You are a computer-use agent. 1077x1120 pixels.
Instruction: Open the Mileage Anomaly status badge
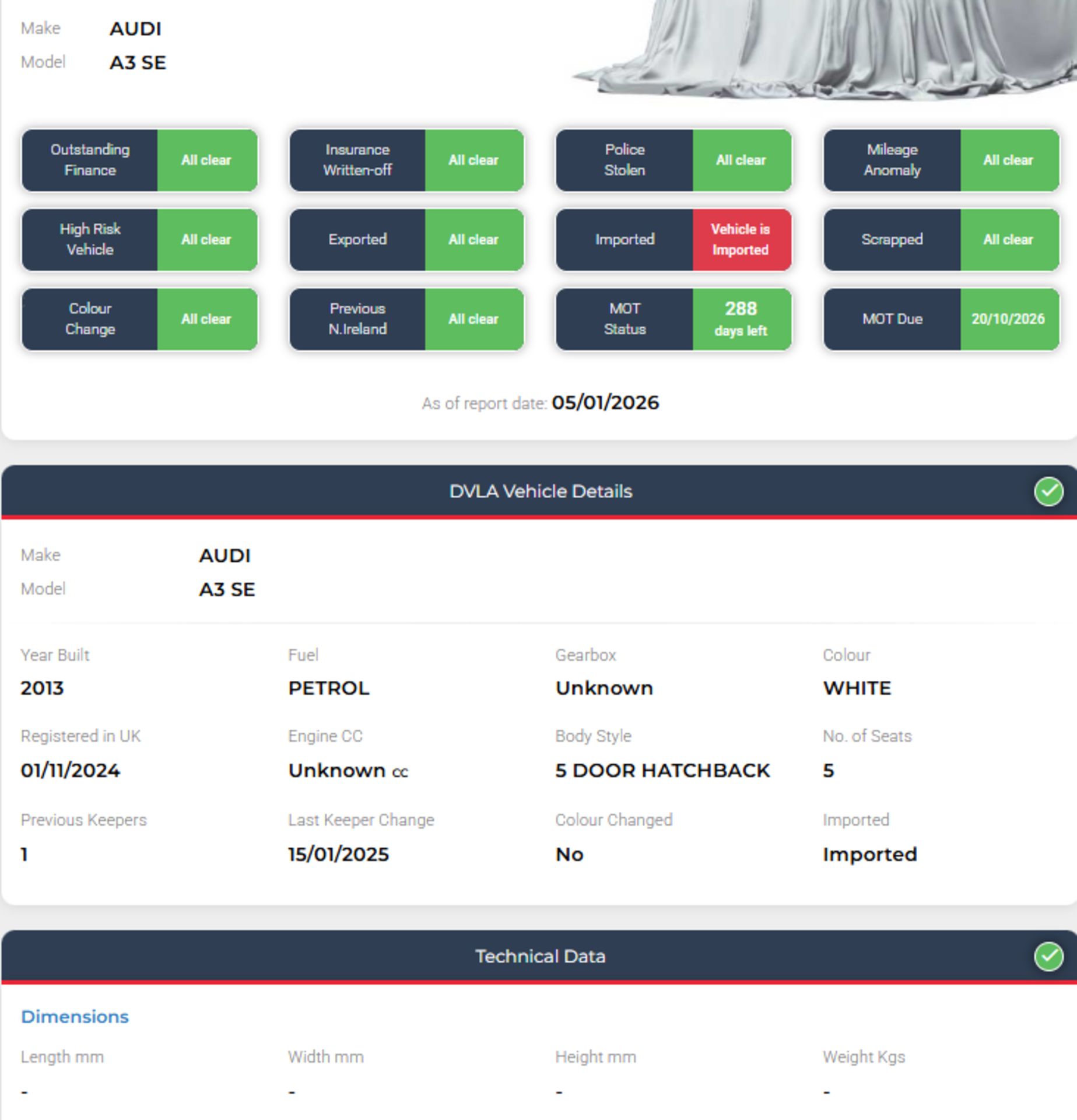click(x=941, y=160)
